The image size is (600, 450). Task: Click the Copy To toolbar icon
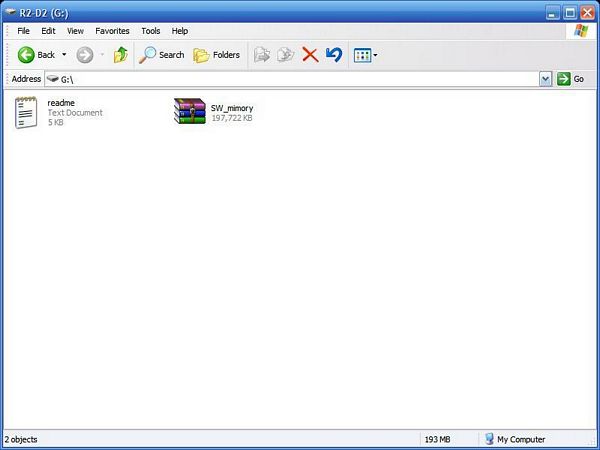pyautogui.click(x=286, y=55)
